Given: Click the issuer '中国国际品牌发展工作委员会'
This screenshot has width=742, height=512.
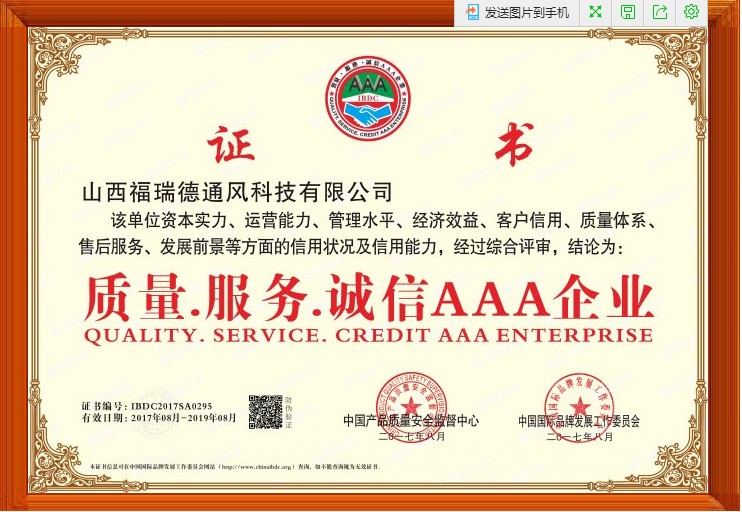Looking at the screenshot, I should click(x=579, y=421).
